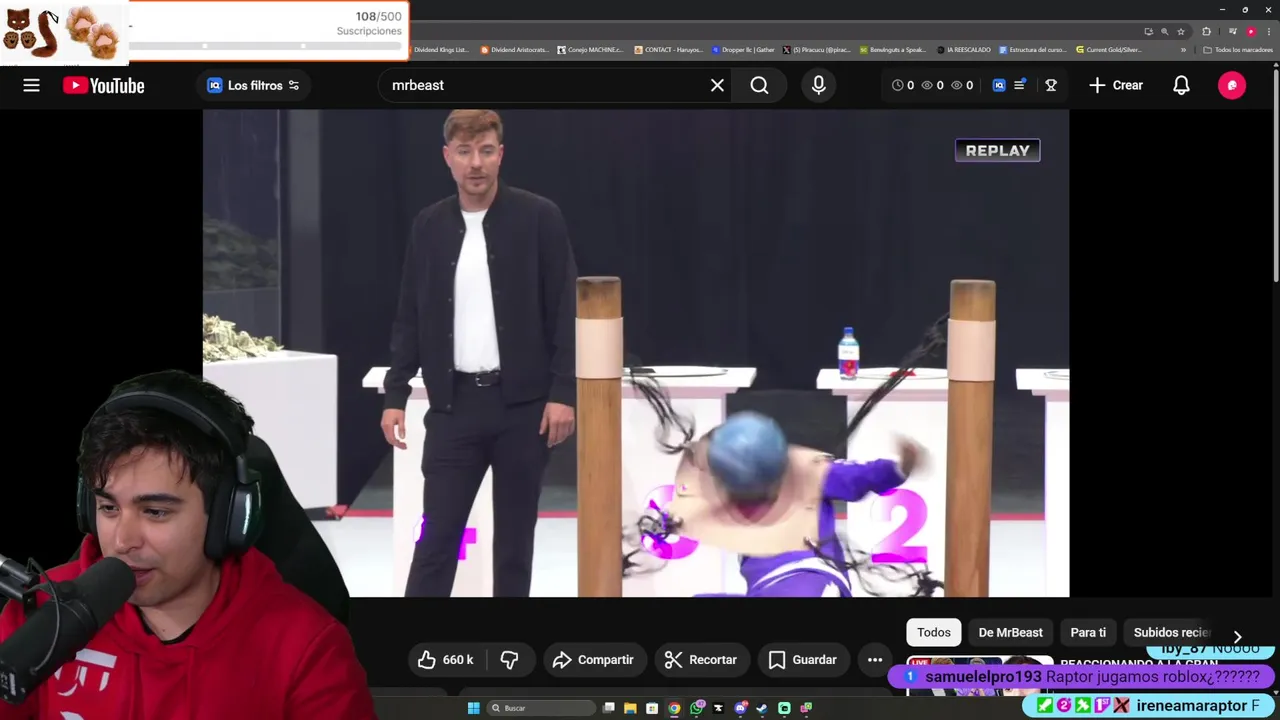Open more actions three-dot menu
The width and height of the screenshot is (1280, 720).
tap(875, 660)
